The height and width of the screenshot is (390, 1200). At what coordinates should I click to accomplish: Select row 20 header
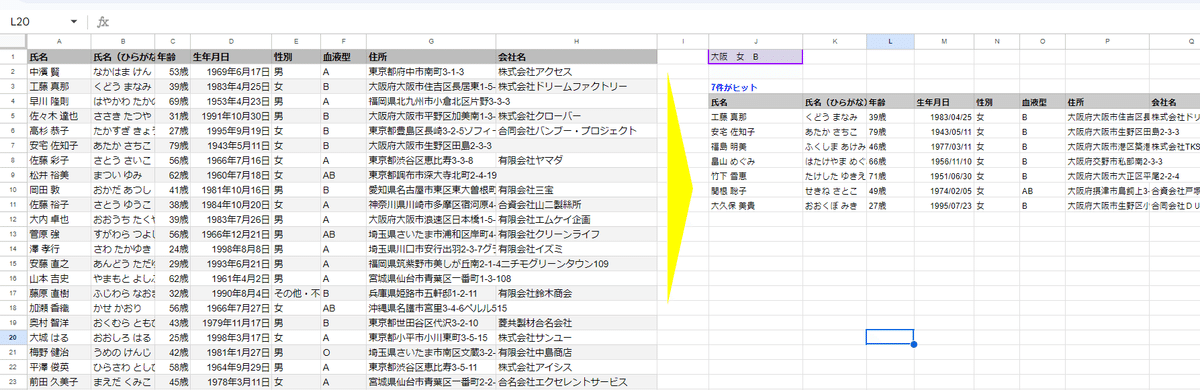pyautogui.click(x=12, y=337)
